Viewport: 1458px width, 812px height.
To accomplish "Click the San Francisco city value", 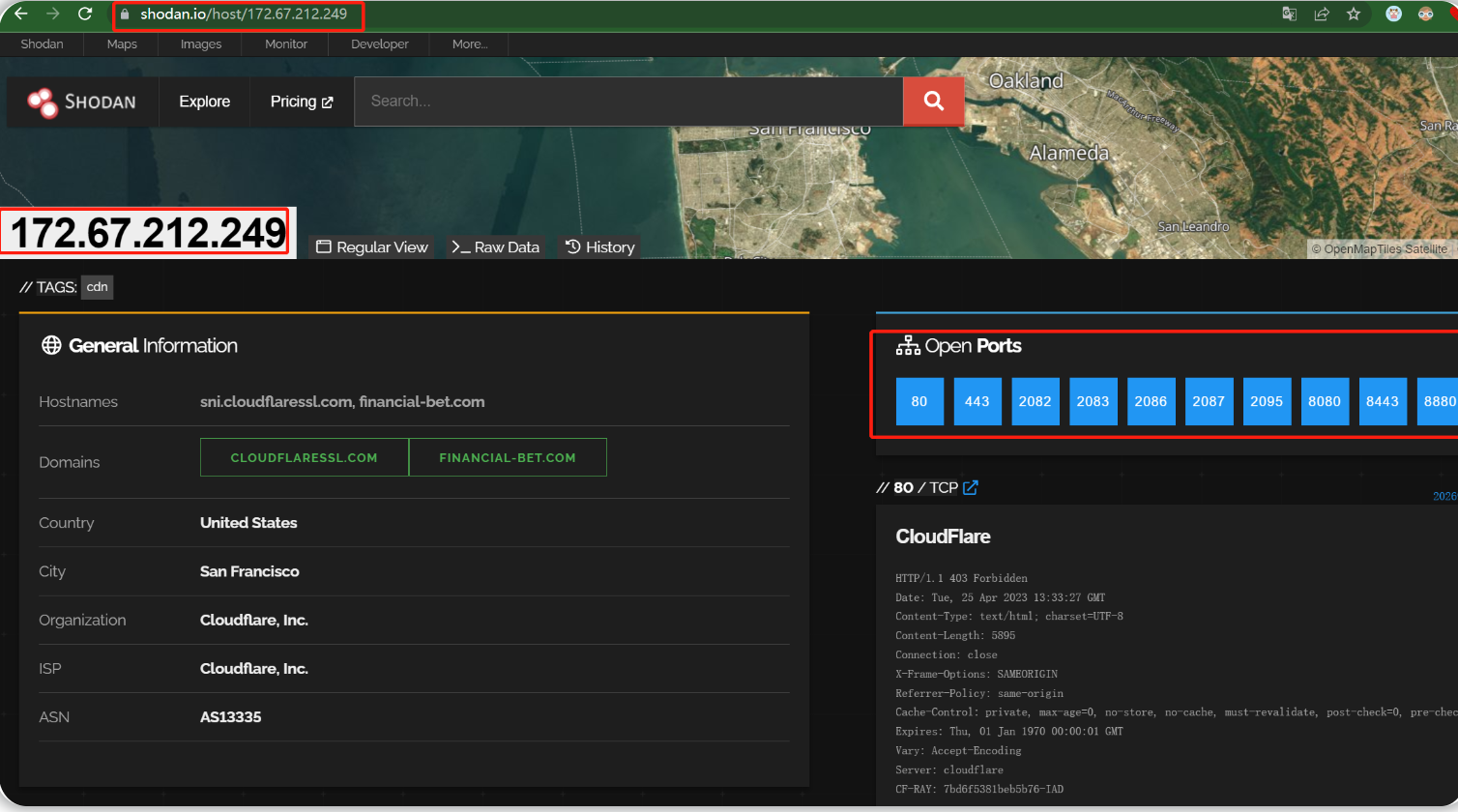I will point(249,571).
